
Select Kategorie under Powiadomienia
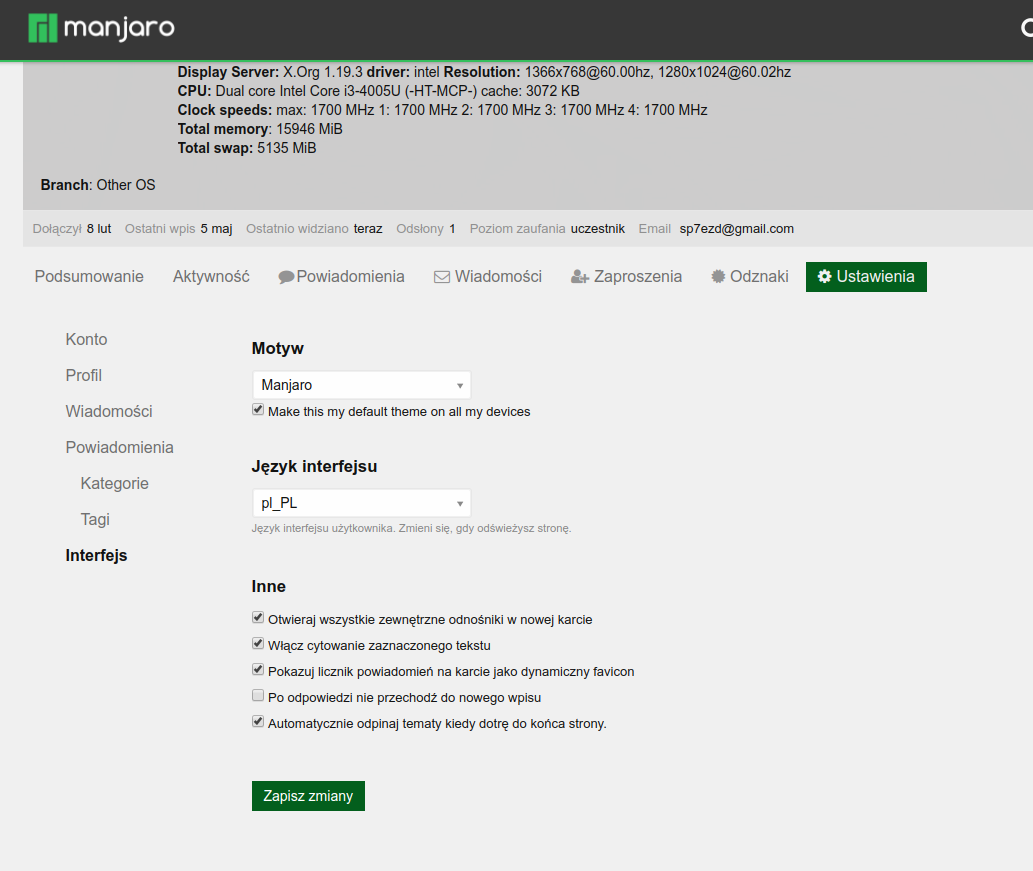point(115,484)
